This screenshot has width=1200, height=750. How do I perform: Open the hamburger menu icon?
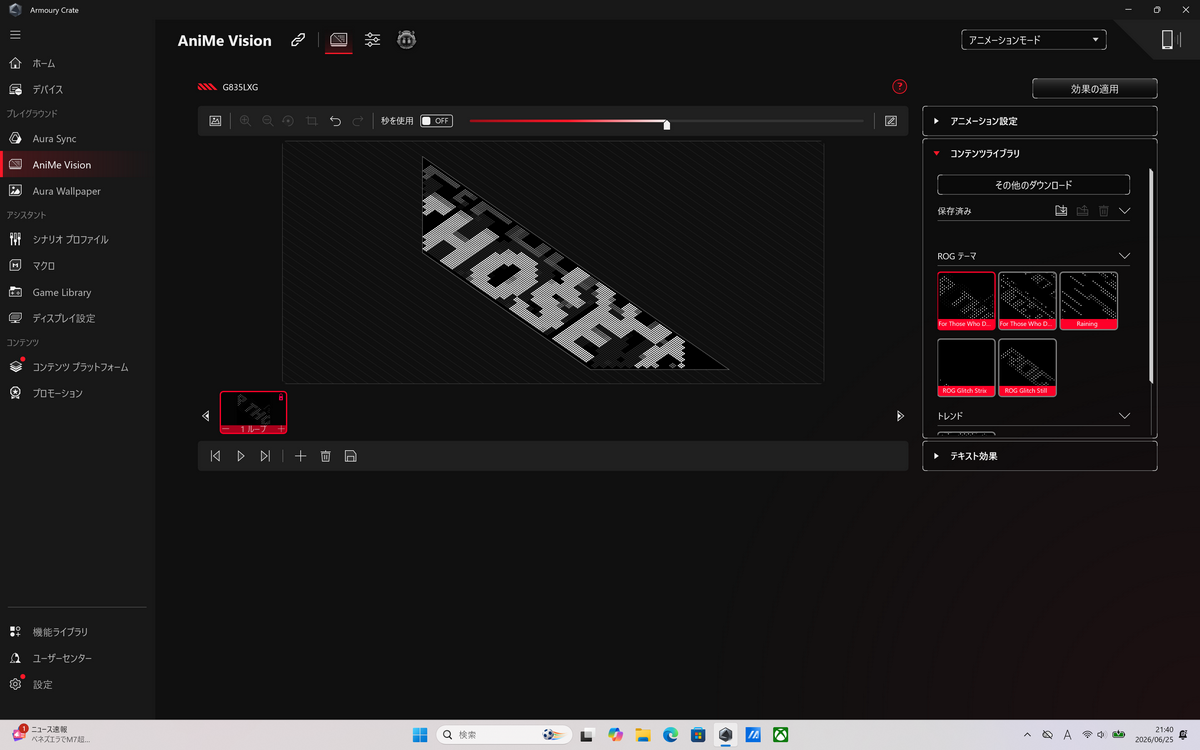pos(15,35)
